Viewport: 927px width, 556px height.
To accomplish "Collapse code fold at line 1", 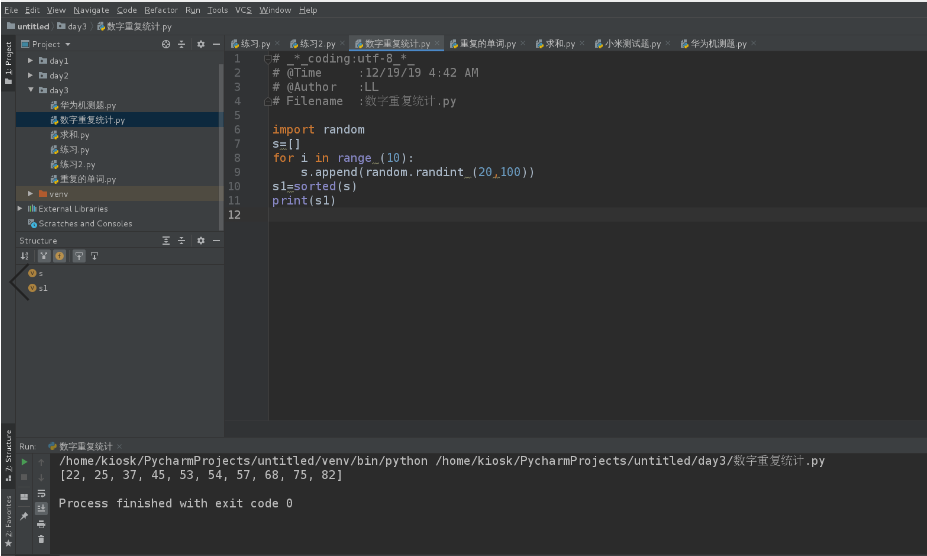I will click(x=267, y=59).
